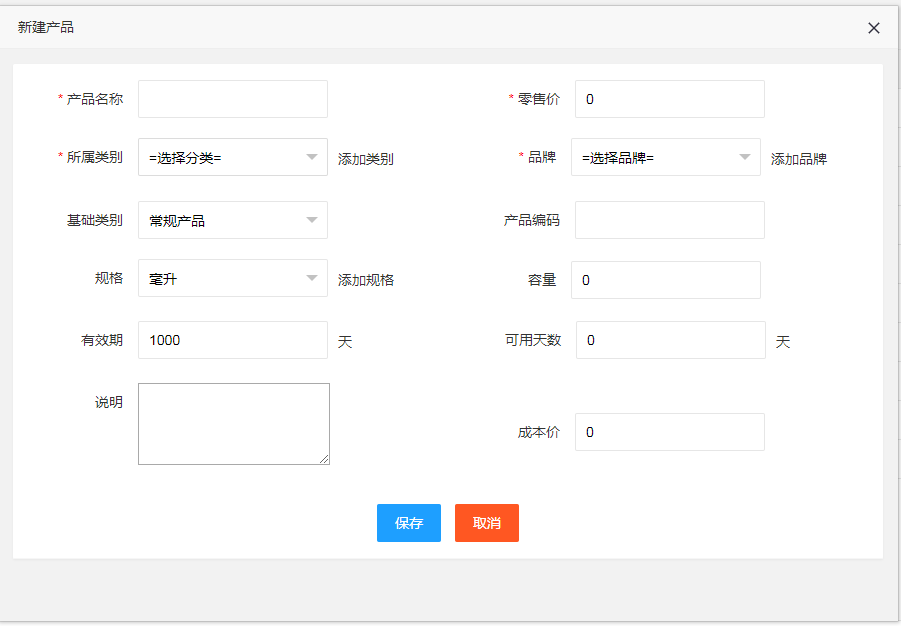Click the 可用天数 input field

(x=670, y=340)
